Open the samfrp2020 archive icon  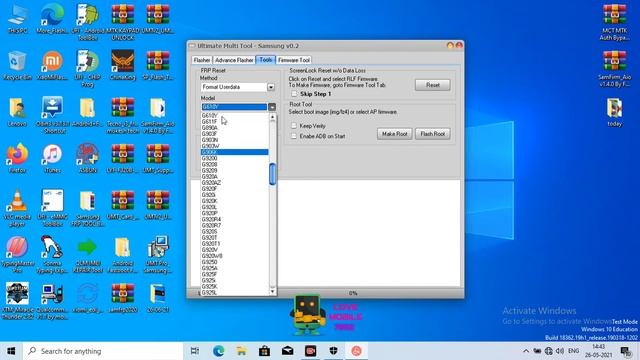123,298
